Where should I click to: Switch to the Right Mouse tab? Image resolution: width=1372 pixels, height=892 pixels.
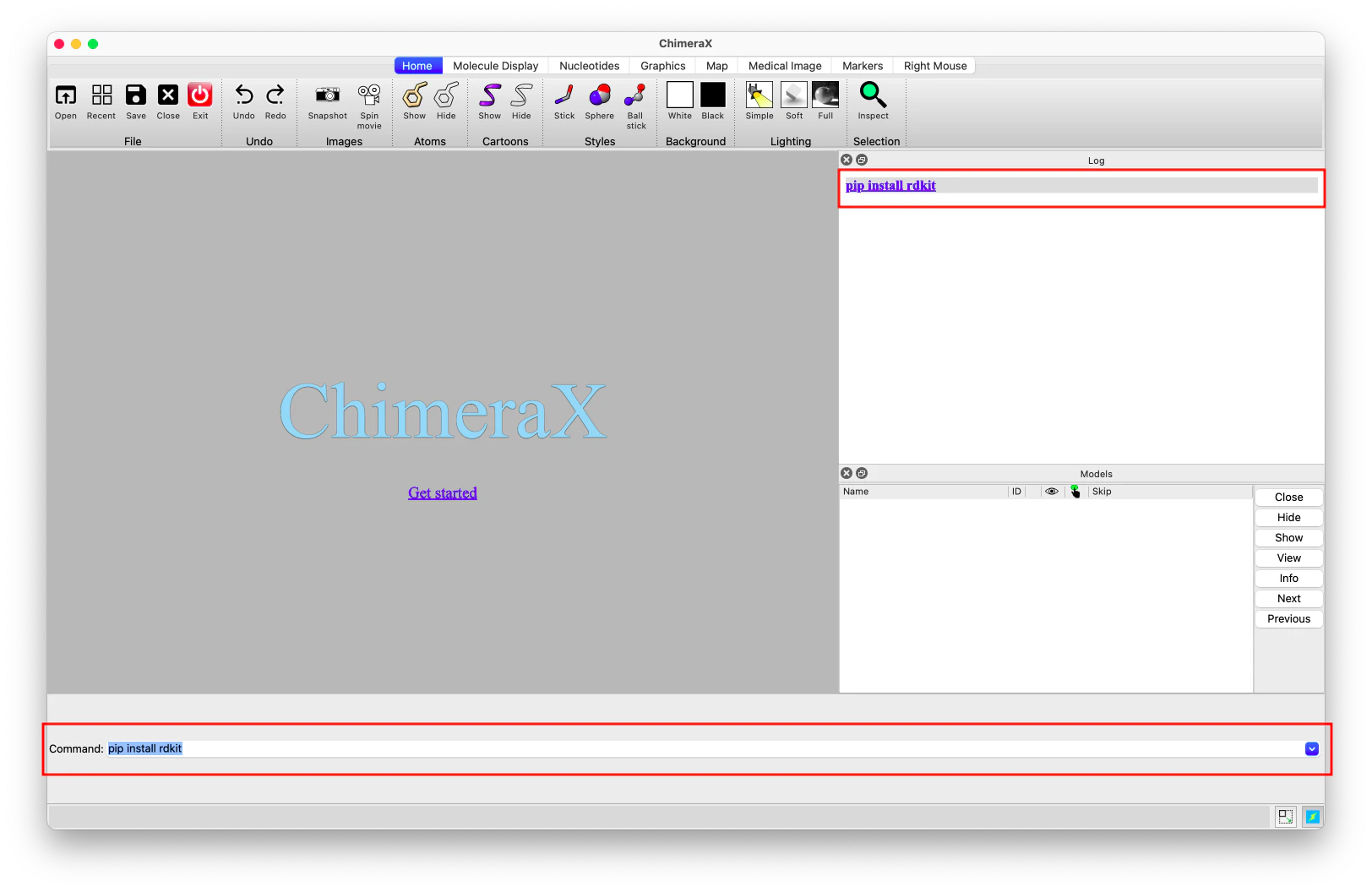pos(935,66)
